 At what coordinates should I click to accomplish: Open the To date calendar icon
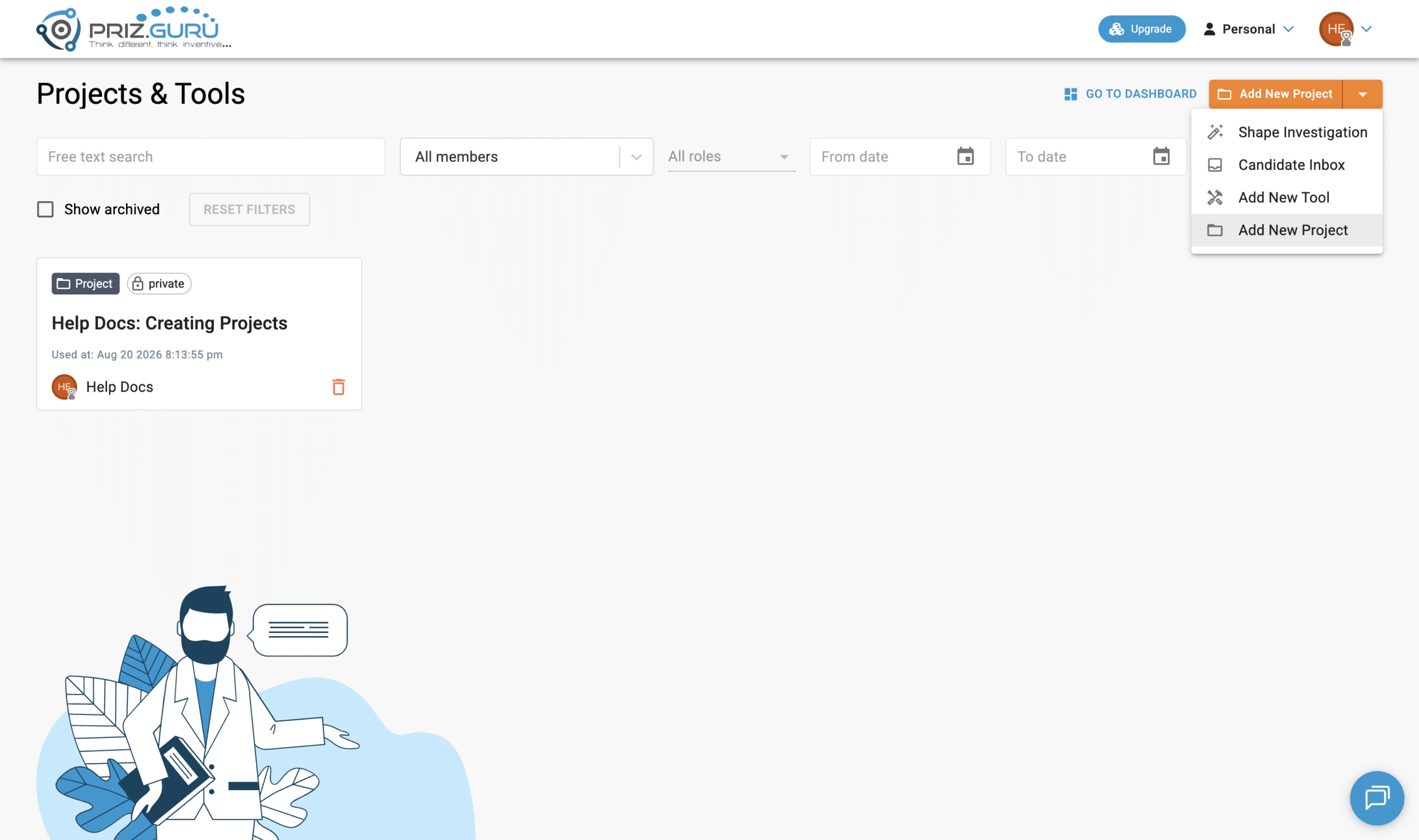coord(1161,156)
